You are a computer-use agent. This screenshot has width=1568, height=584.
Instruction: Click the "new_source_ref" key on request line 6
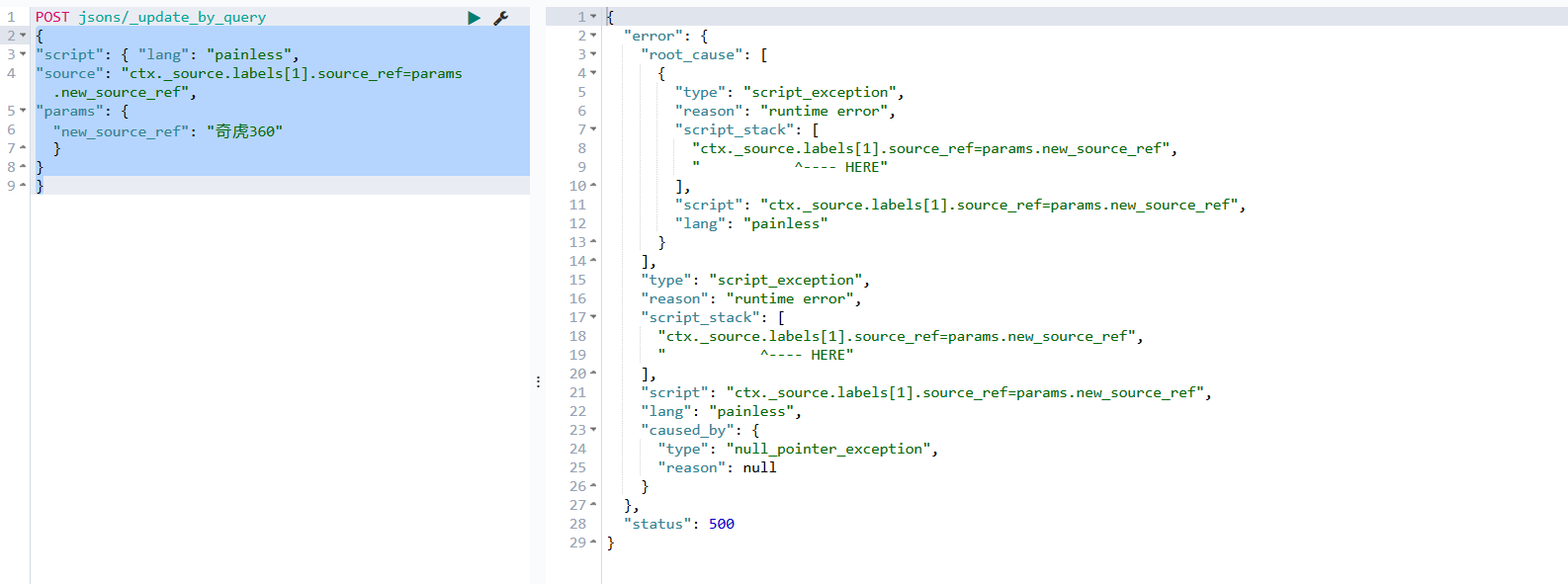pyautogui.click(x=122, y=131)
